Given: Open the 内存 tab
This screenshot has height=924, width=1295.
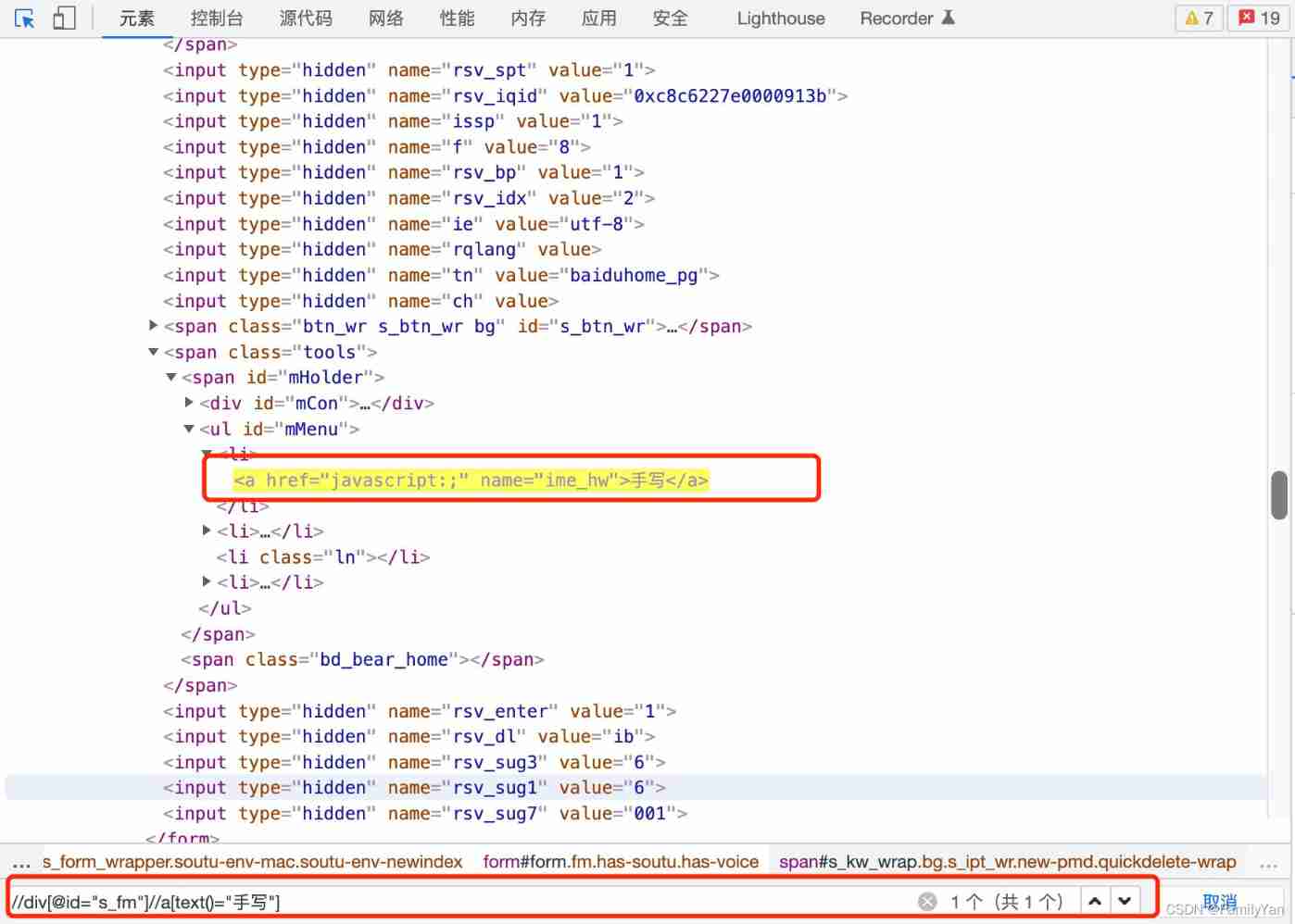Looking at the screenshot, I should point(528,19).
